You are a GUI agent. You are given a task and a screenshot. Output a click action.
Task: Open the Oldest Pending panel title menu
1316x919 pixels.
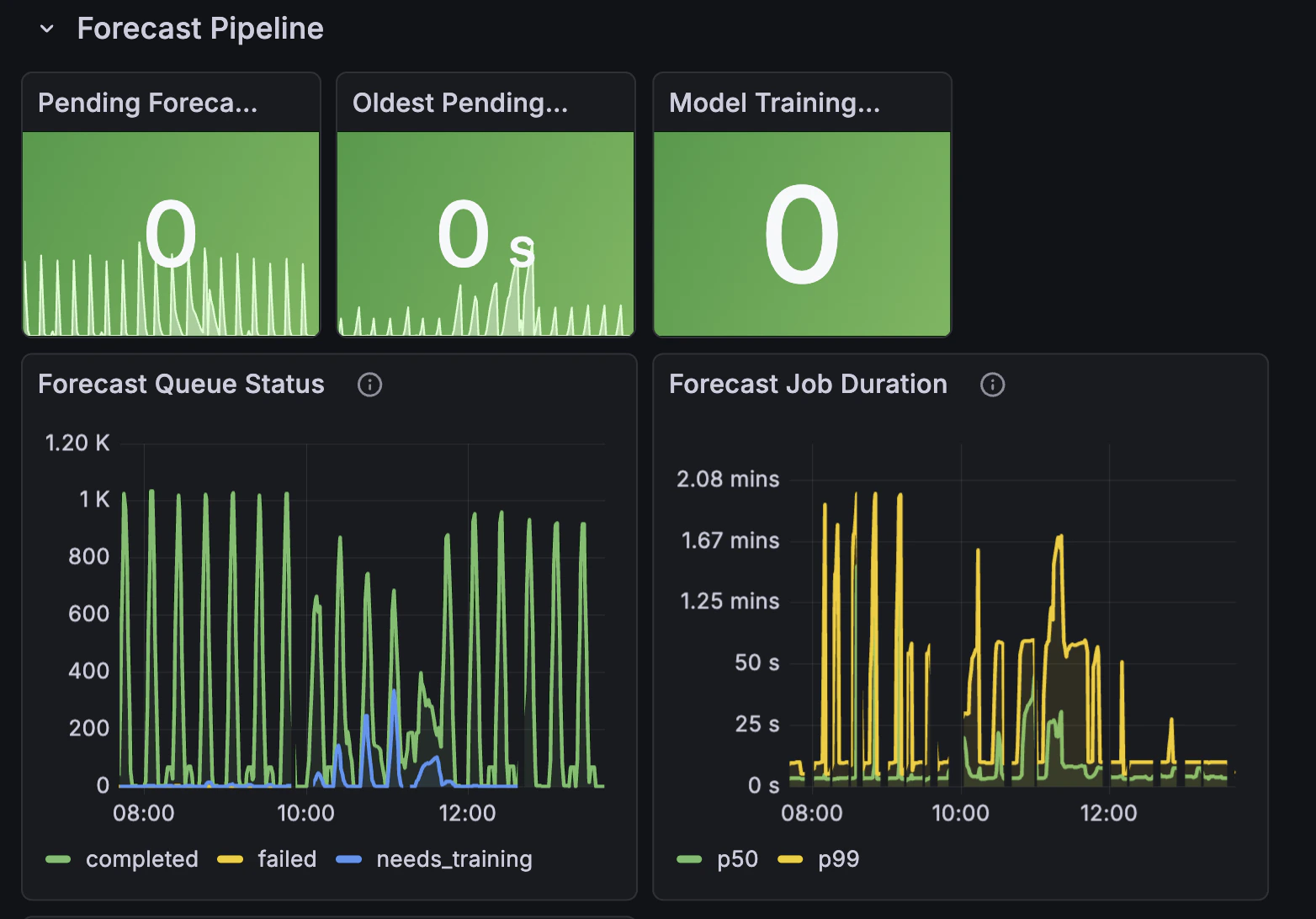tap(461, 103)
